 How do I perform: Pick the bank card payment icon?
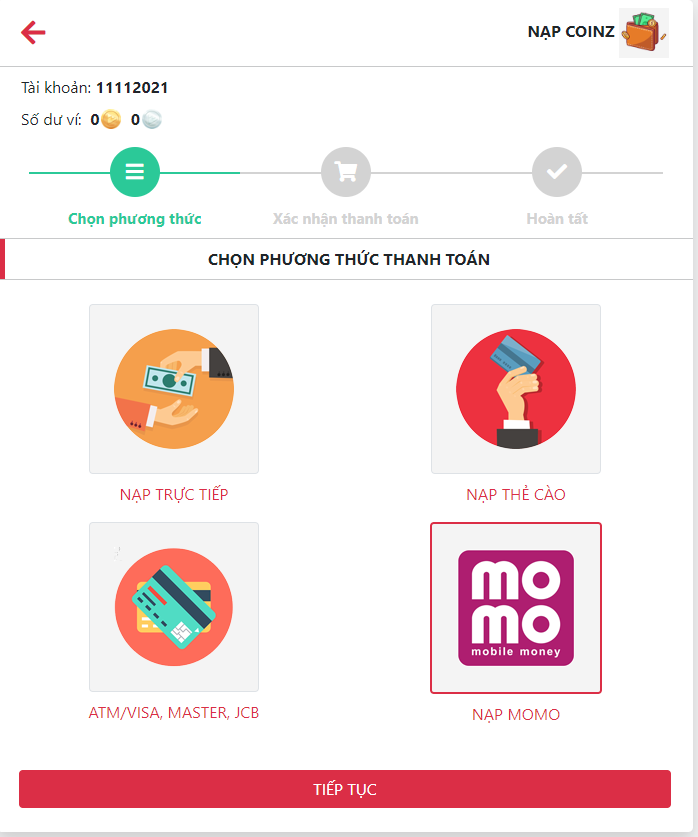click(x=174, y=607)
